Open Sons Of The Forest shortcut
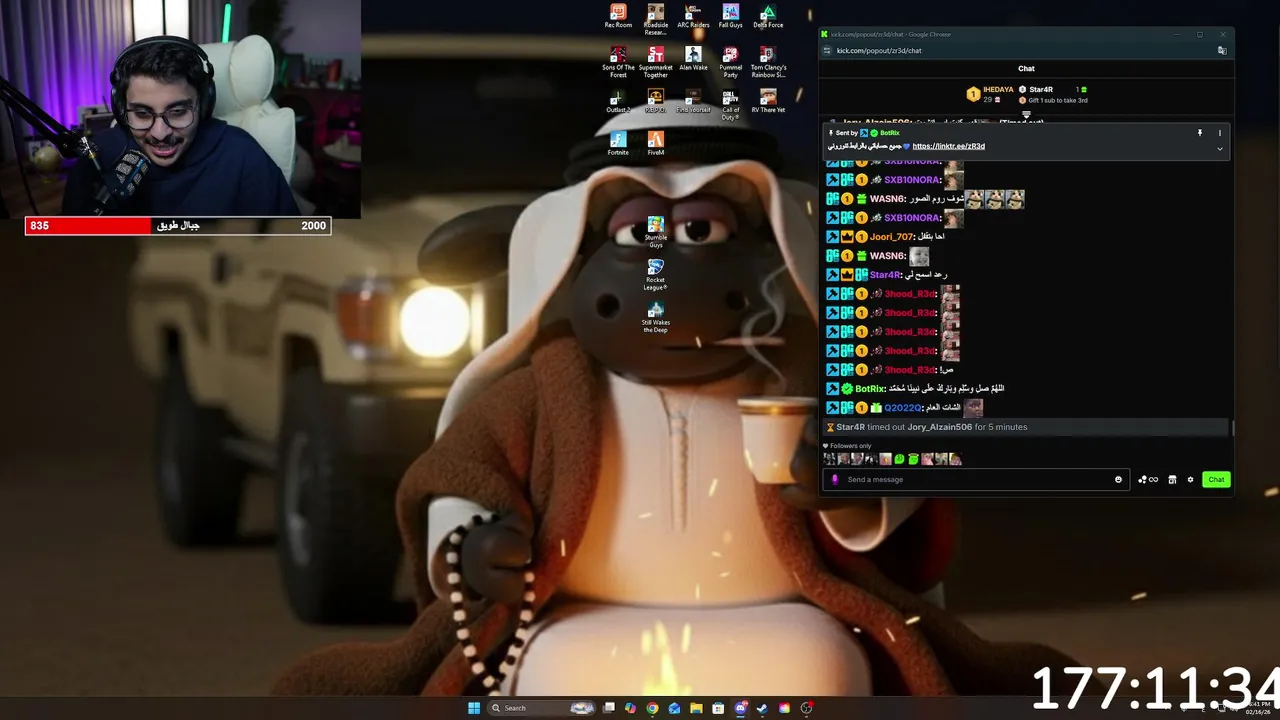Screen dimensions: 1280x720 coord(618,61)
